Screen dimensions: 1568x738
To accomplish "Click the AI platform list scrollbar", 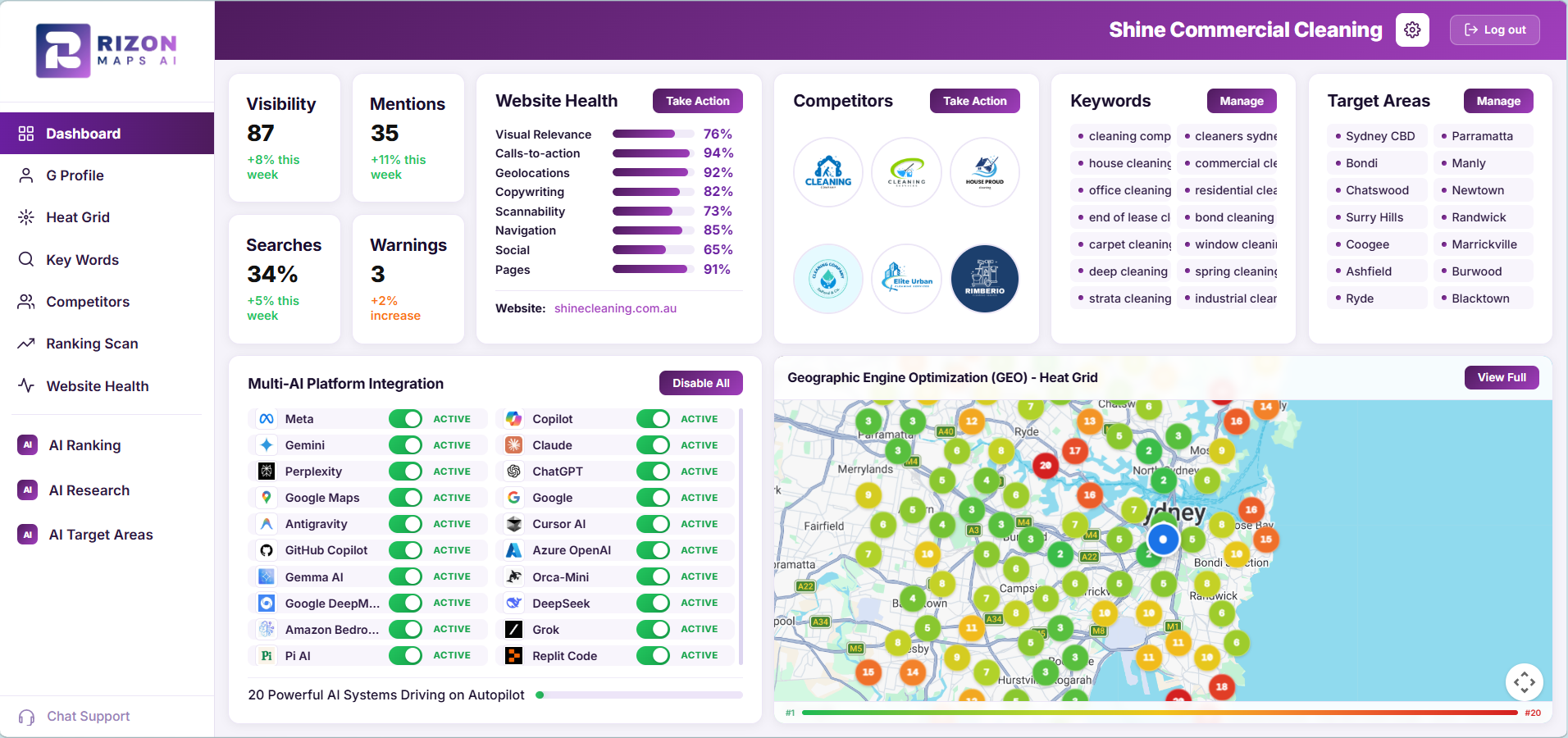I will tap(741, 537).
